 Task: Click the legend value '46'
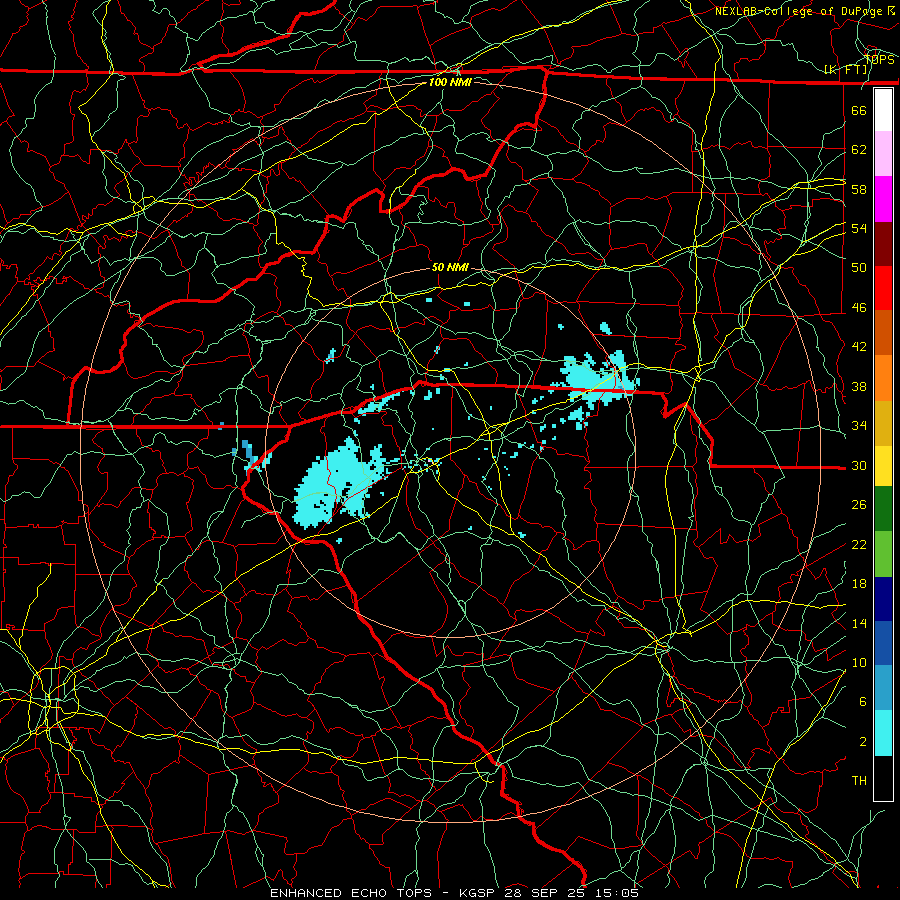pos(859,308)
